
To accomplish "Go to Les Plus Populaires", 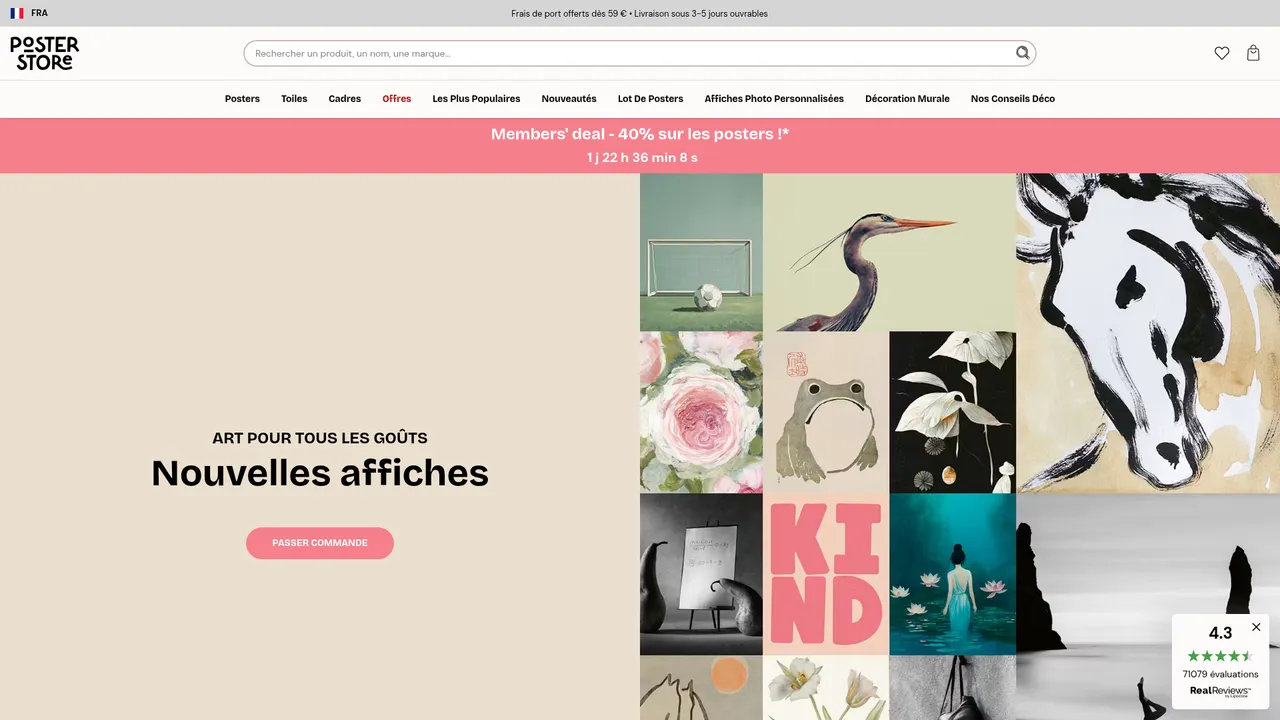I will tap(476, 99).
